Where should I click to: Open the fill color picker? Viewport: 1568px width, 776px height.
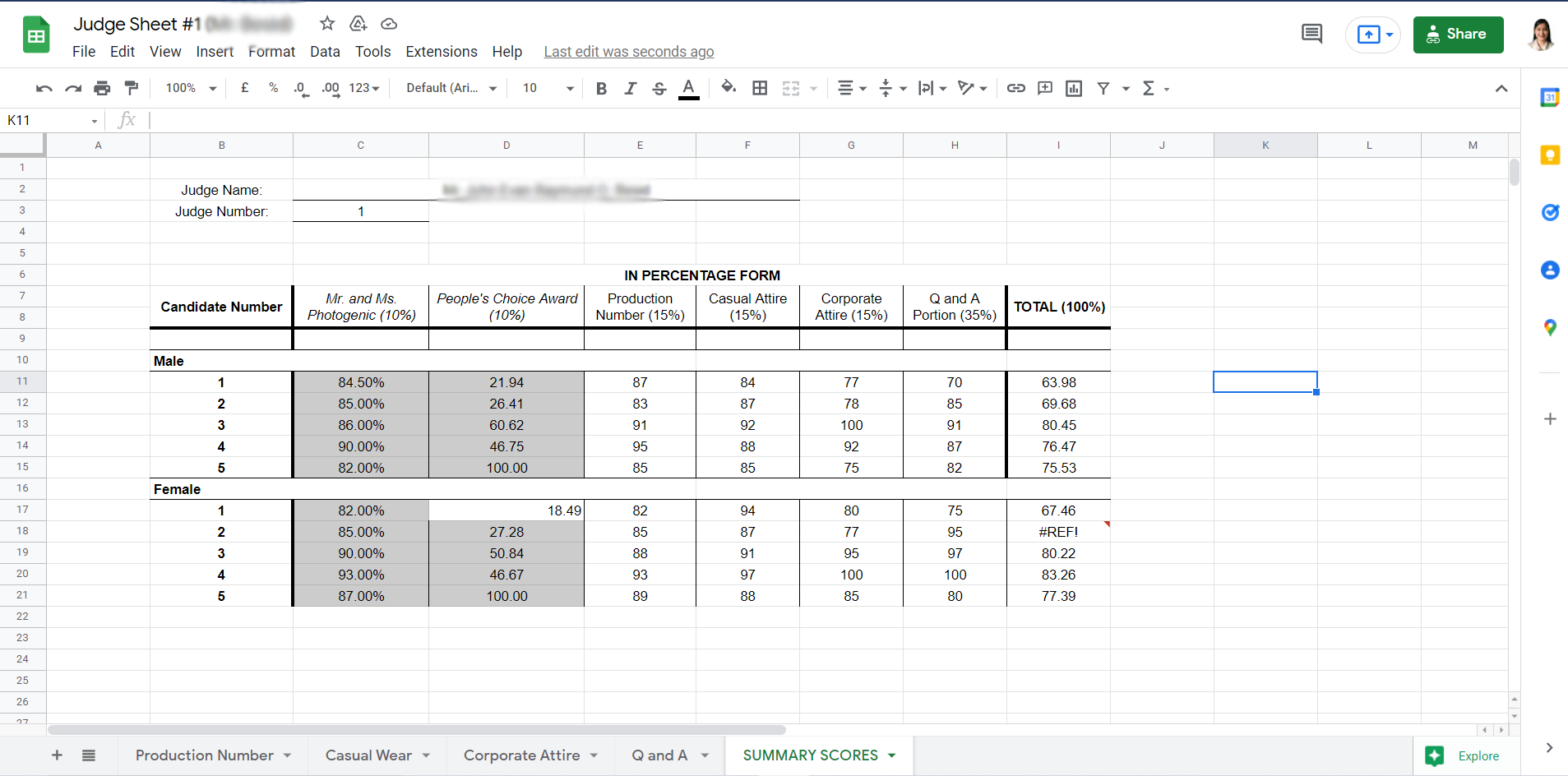click(728, 87)
